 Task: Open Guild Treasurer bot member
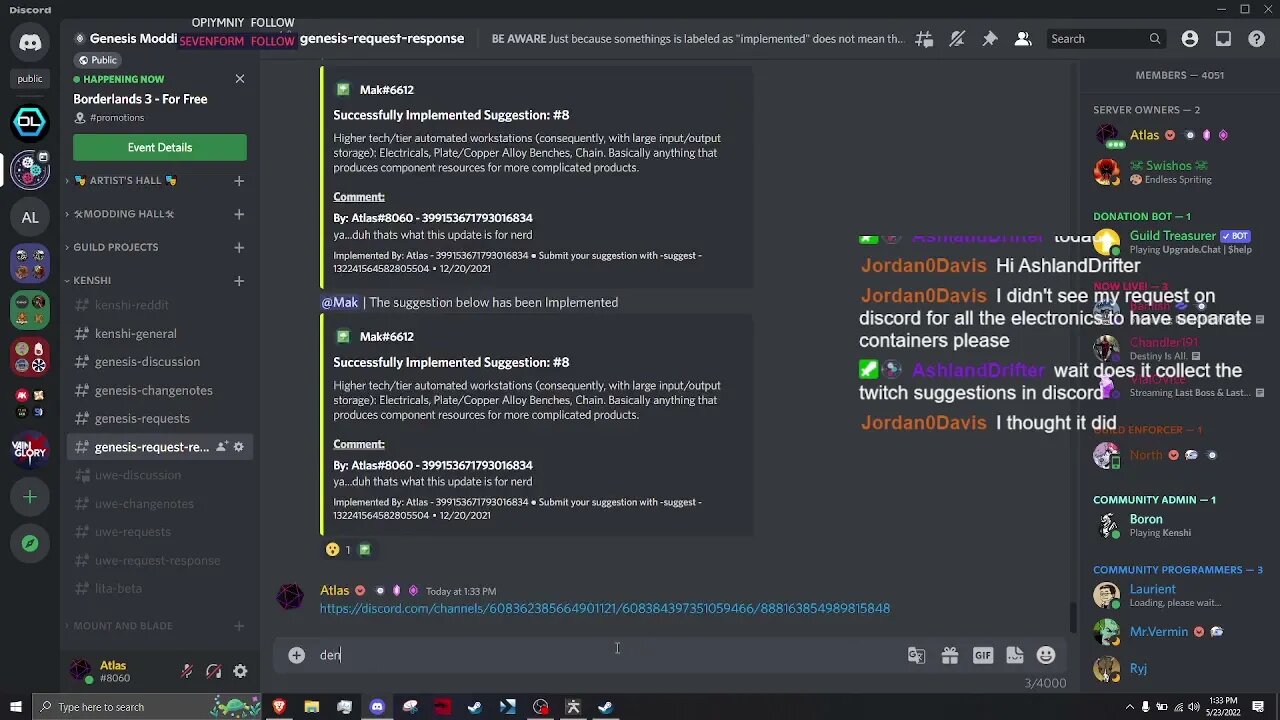point(1180,242)
